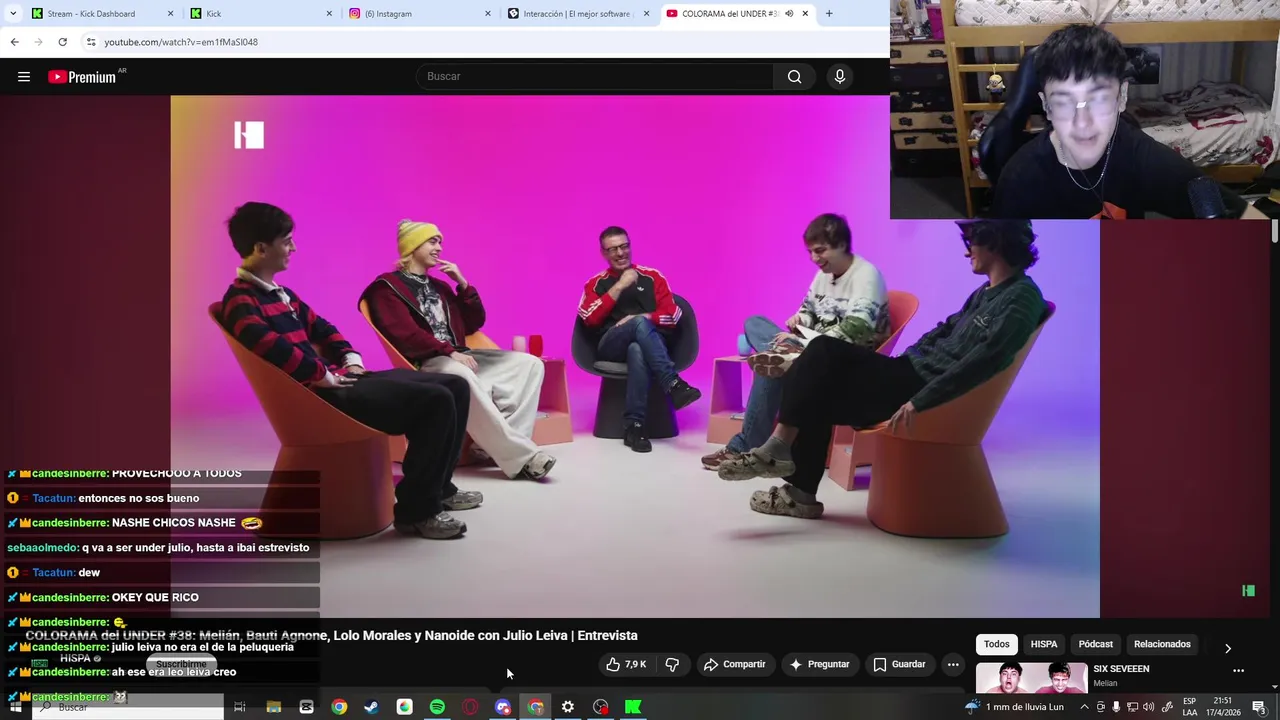Screen dimensions: 1280x720
Task: Click the Windows taskbar search box
Action: [128, 707]
